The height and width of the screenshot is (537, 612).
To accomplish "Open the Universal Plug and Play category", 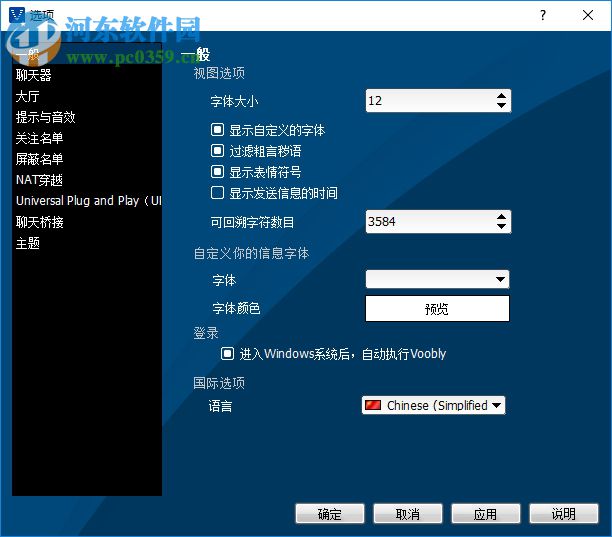I will 87,201.
